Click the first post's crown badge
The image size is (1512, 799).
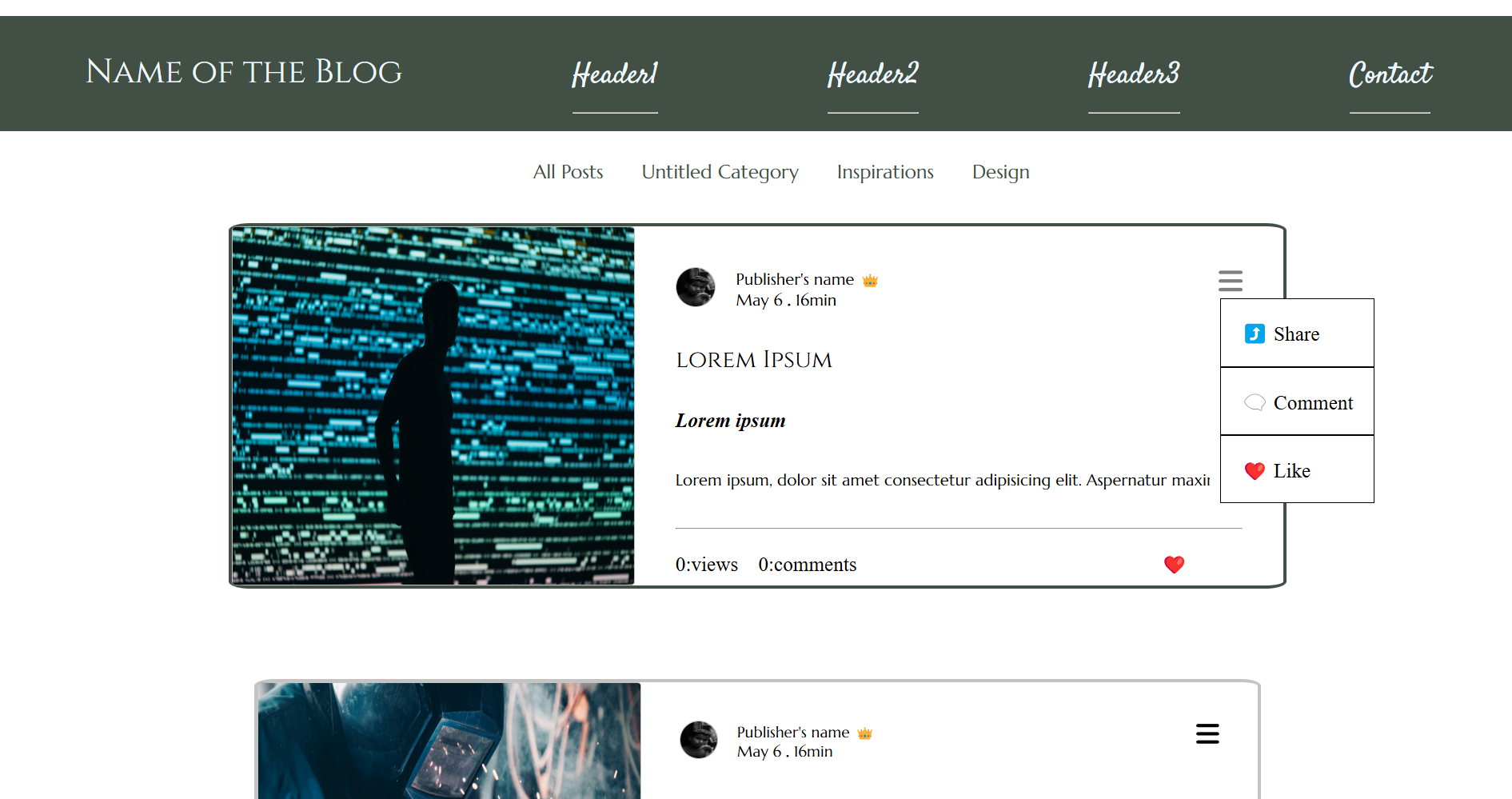click(870, 281)
